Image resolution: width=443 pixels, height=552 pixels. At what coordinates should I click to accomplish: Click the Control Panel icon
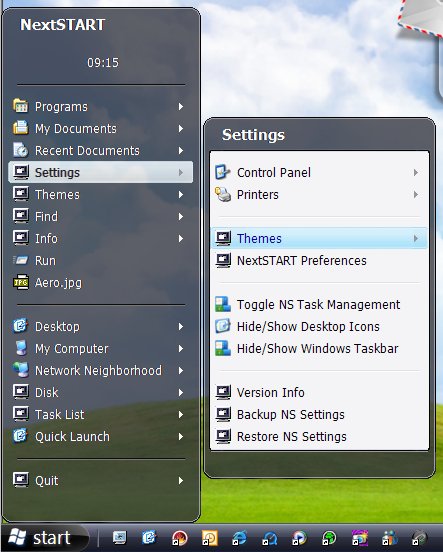point(223,172)
